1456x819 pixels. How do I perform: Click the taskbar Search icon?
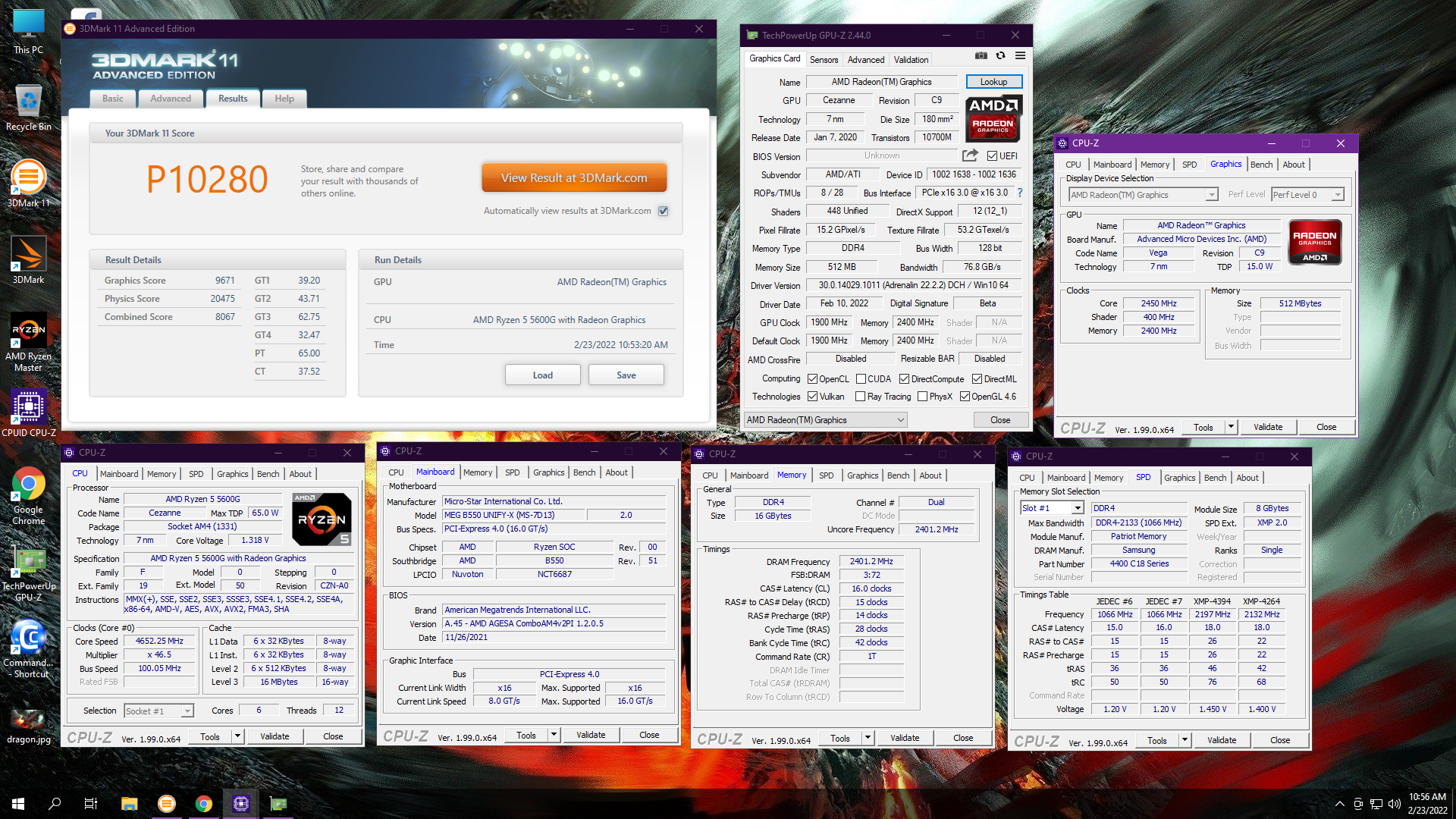pos(55,803)
